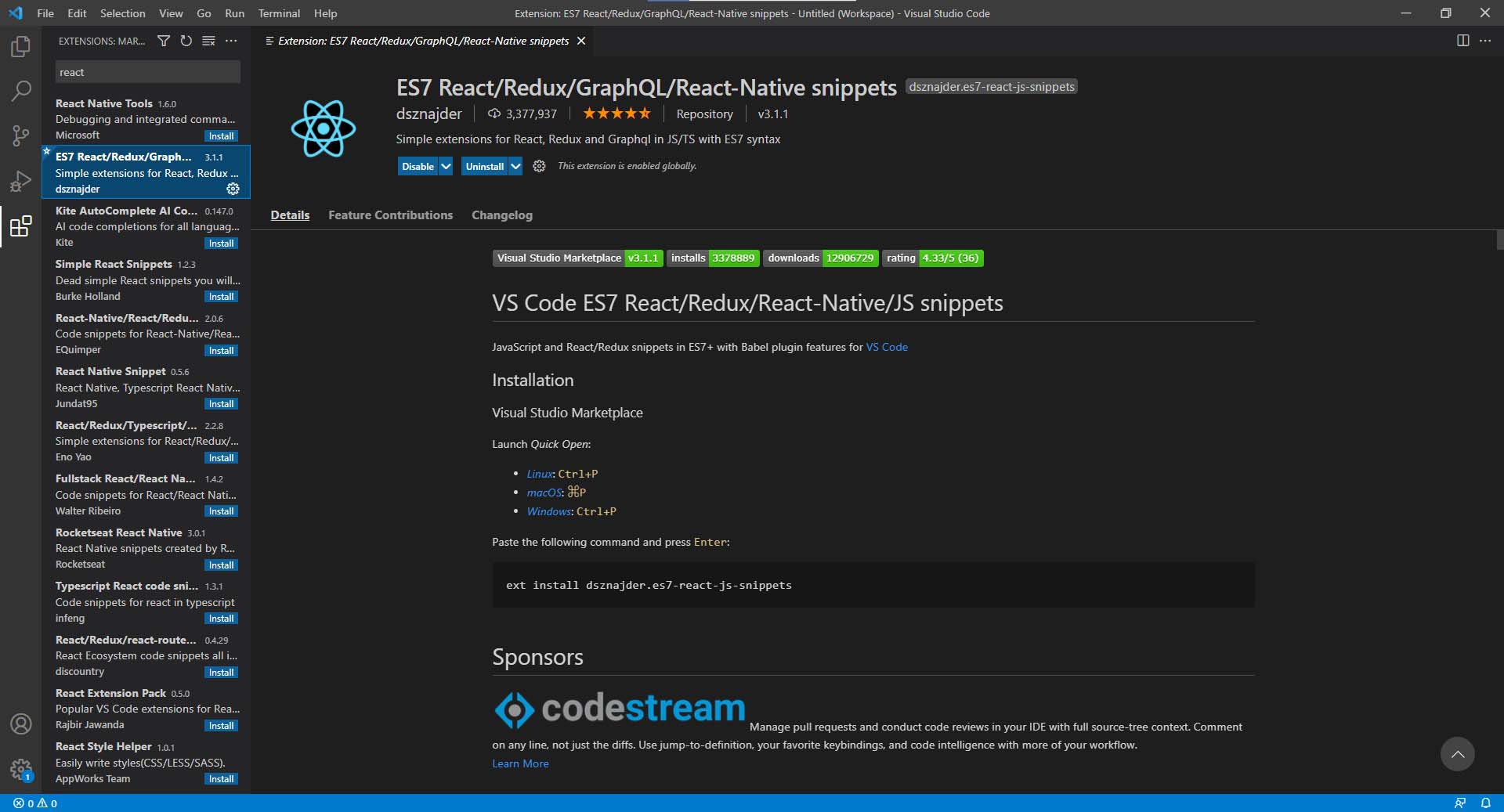Viewport: 1504px width, 812px height.
Task: Open manage gear for ES7 extension in list
Action: coord(233,189)
